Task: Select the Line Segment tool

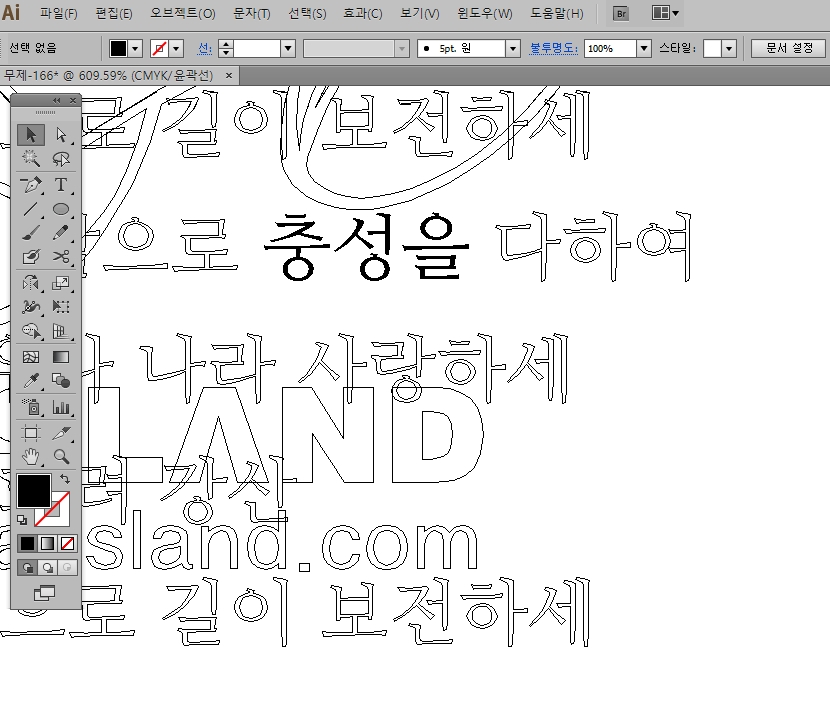Action: 31,209
